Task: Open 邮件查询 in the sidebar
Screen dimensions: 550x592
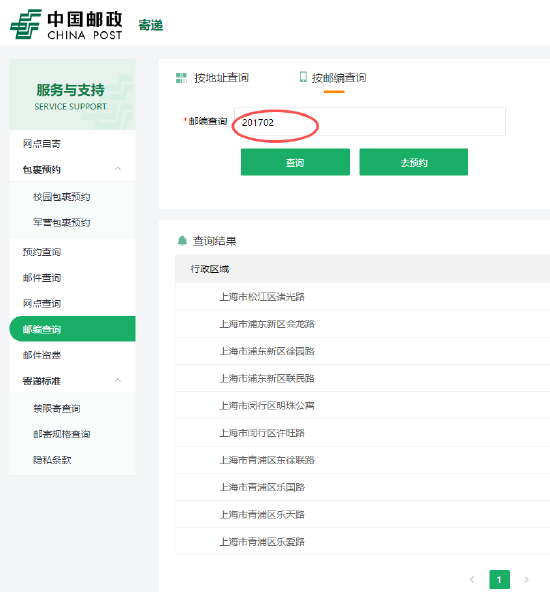Action: [x=42, y=278]
